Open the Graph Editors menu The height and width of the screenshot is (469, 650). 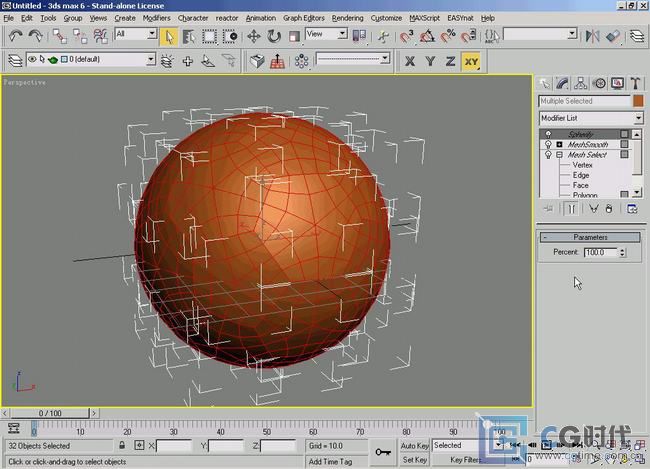[303, 18]
